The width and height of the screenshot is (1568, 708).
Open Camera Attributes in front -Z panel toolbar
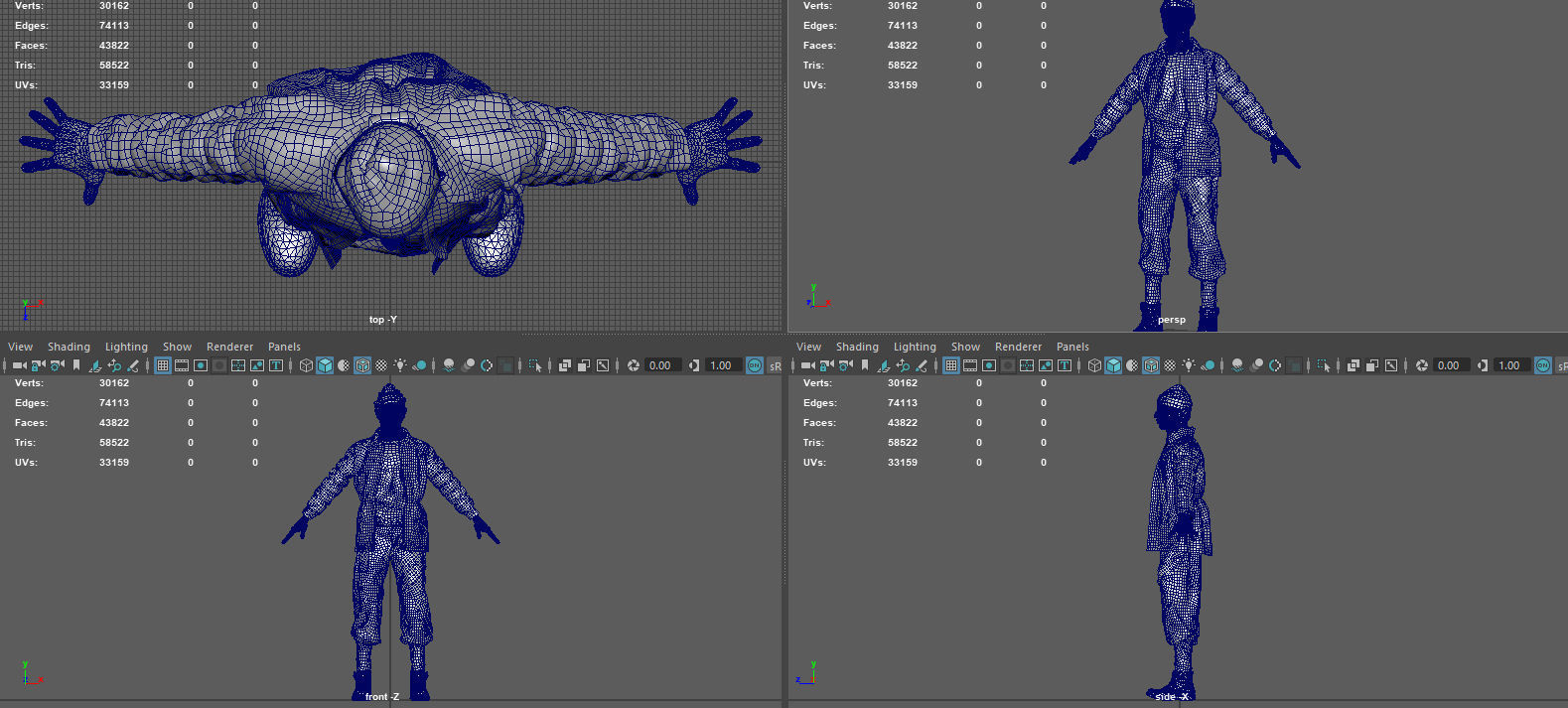coord(57,365)
